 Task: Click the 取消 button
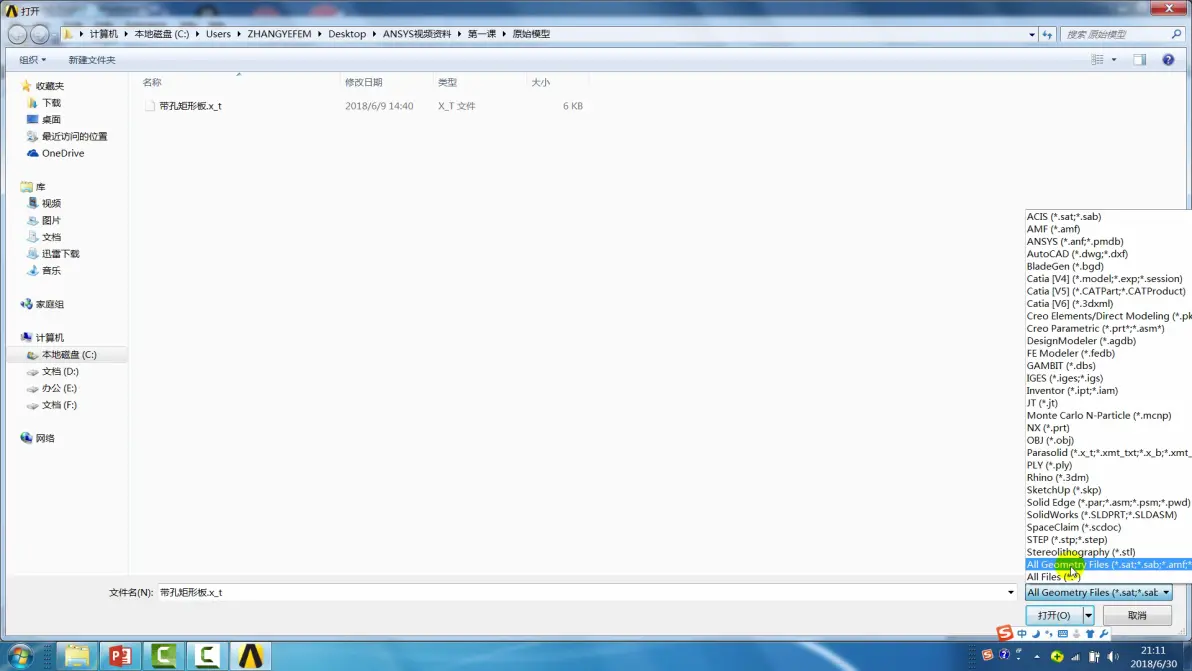(1137, 615)
